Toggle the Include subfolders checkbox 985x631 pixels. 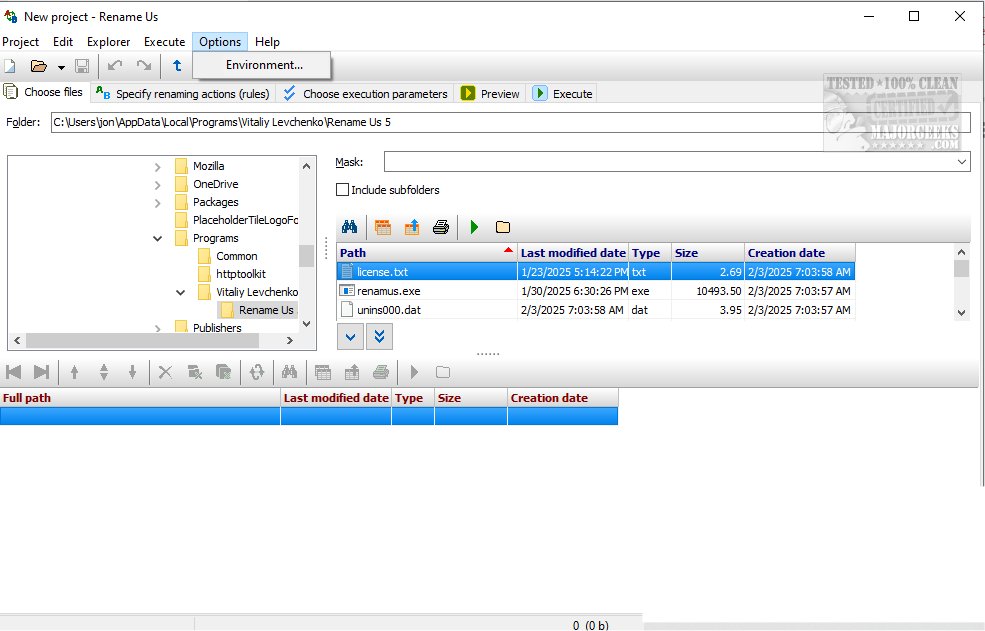pyautogui.click(x=342, y=190)
